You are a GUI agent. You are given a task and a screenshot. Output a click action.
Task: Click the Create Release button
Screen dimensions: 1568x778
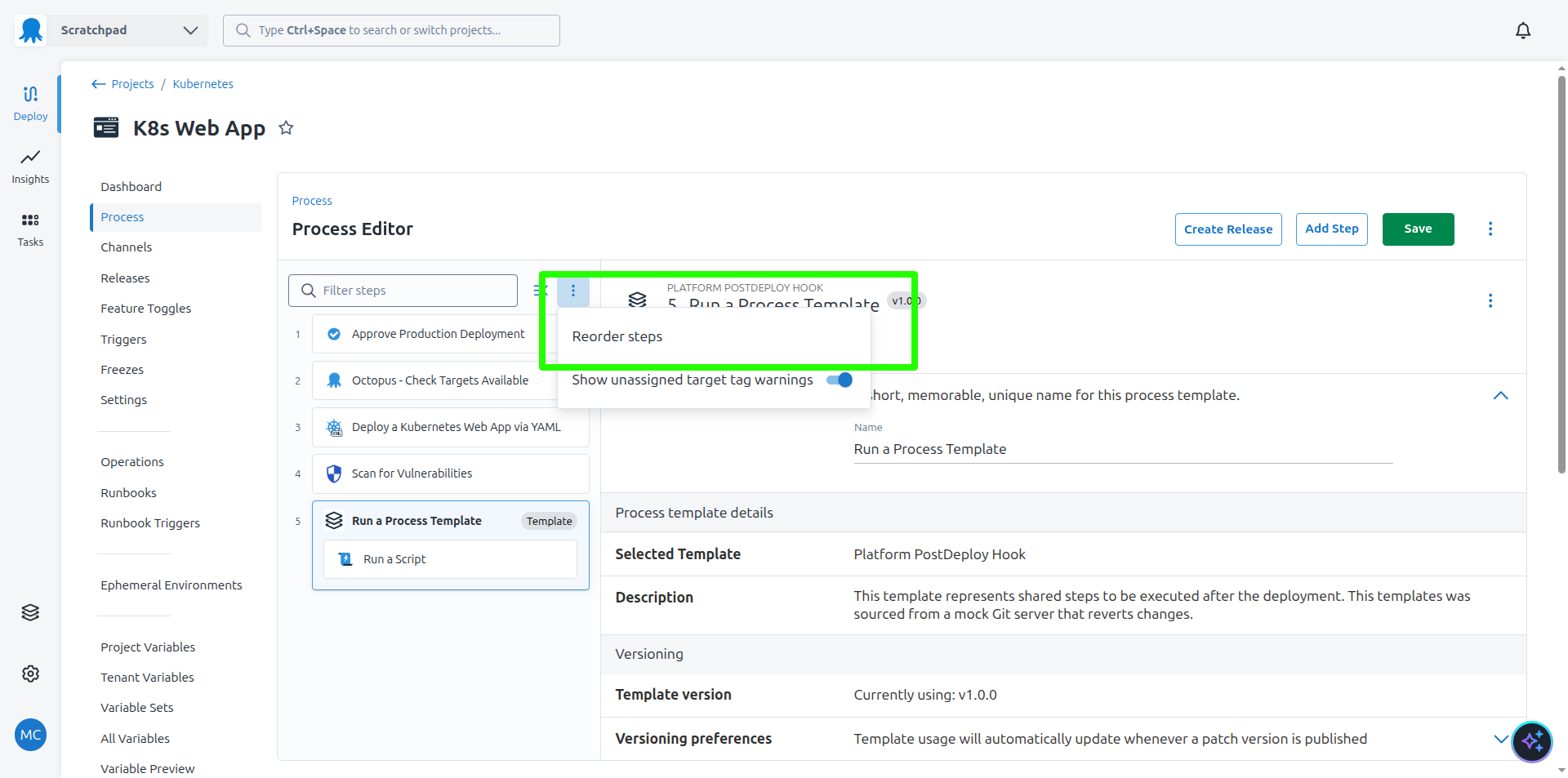(x=1227, y=229)
